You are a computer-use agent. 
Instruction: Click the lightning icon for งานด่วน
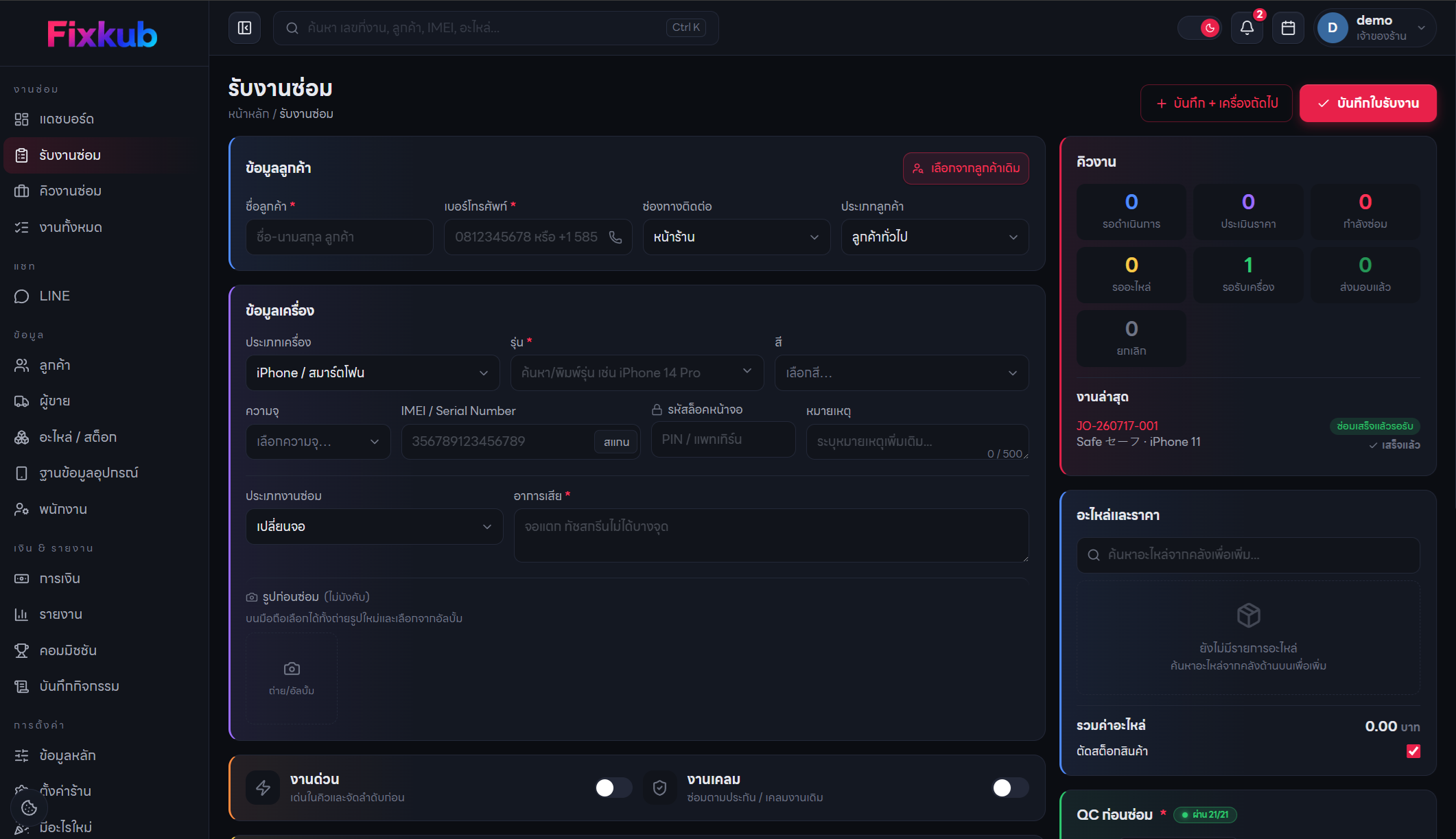[263, 788]
